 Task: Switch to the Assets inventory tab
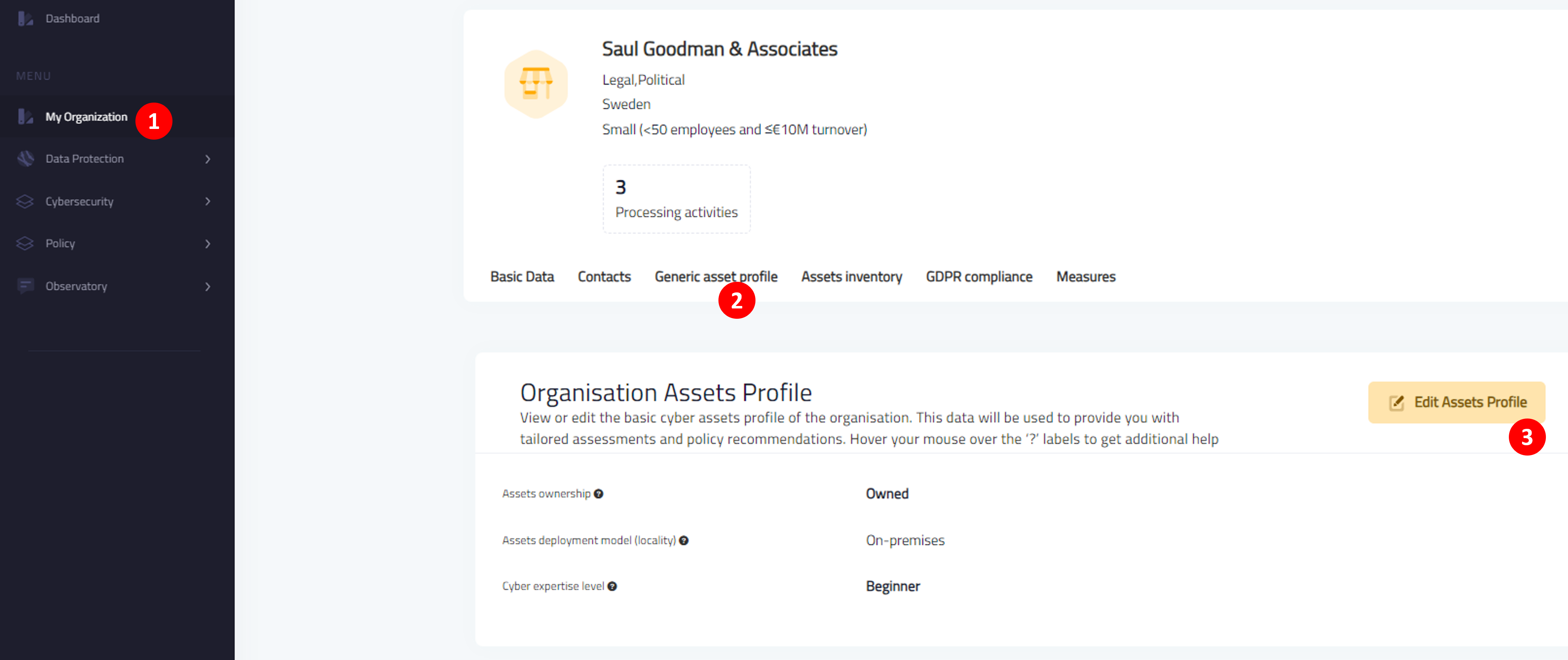pos(851,277)
